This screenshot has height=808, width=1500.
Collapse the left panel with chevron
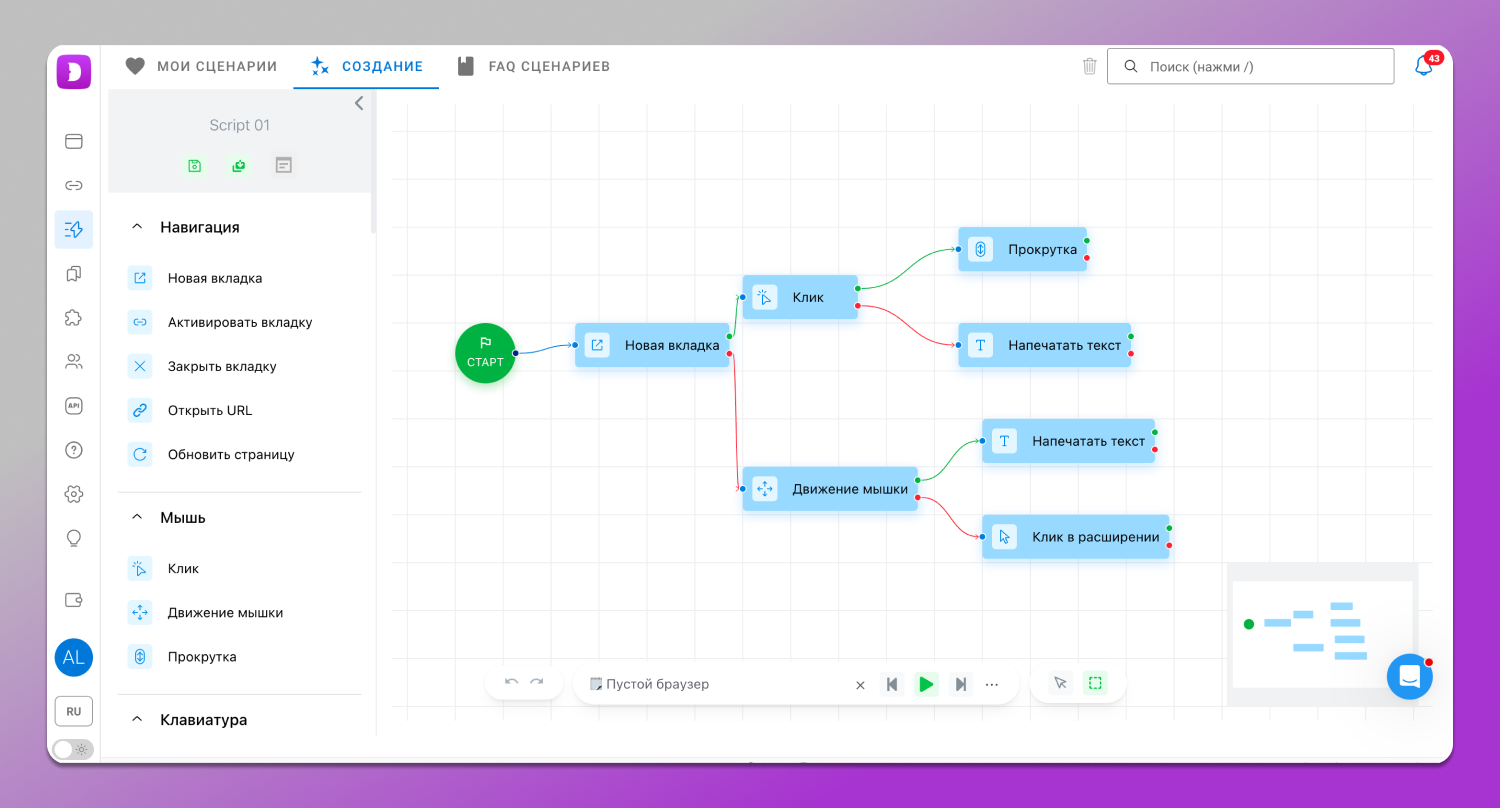tap(359, 103)
